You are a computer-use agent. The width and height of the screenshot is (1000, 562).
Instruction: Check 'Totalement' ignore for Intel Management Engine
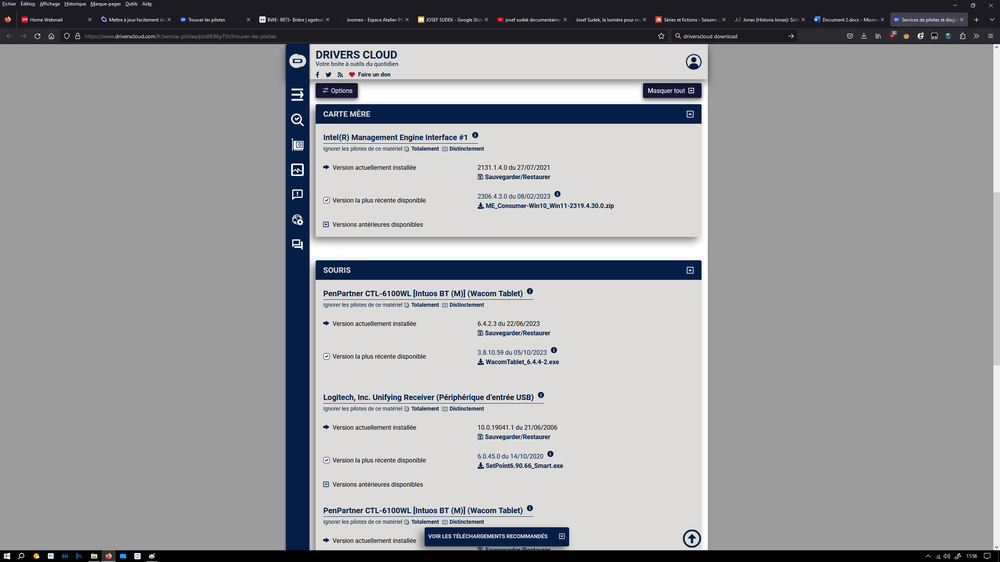coord(407,149)
